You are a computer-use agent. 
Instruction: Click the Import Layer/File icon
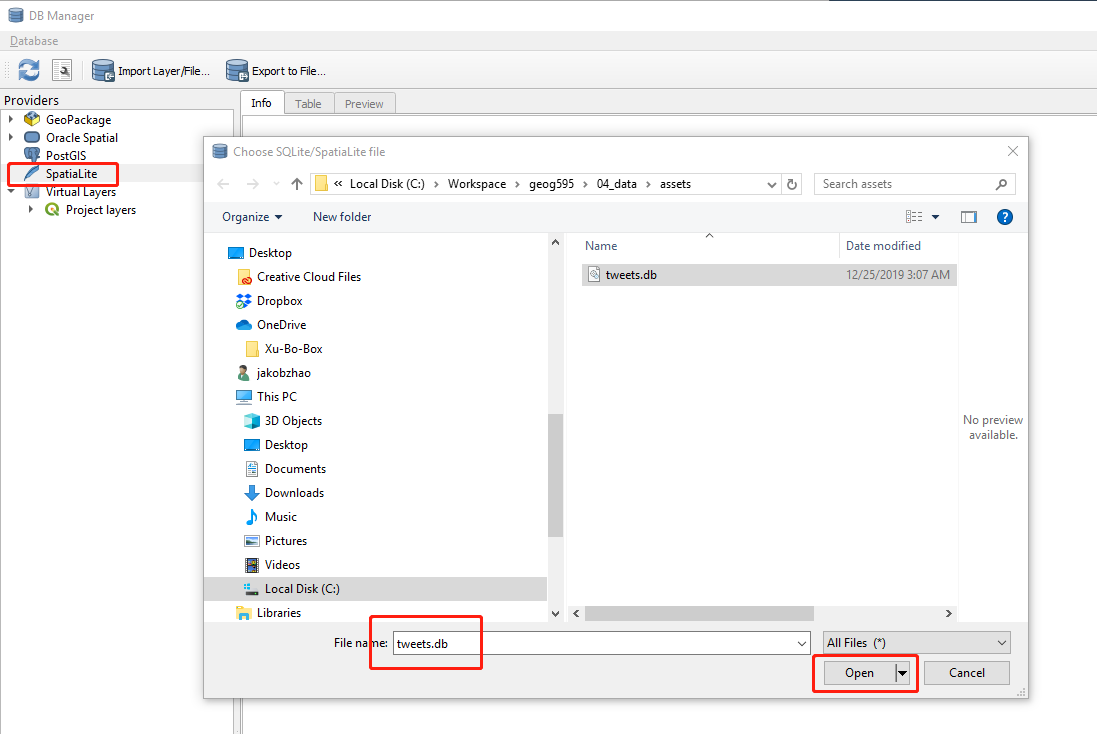click(x=103, y=70)
